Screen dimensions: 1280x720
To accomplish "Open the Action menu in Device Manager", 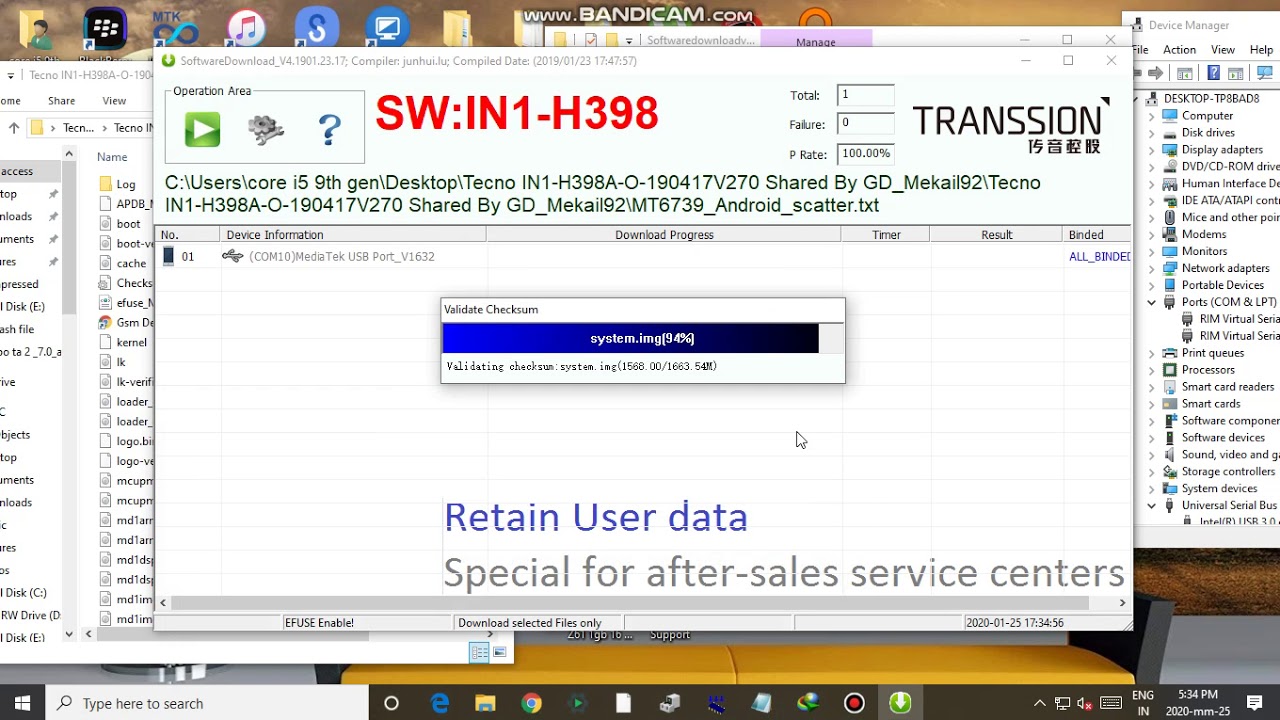I will point(1179,50).
